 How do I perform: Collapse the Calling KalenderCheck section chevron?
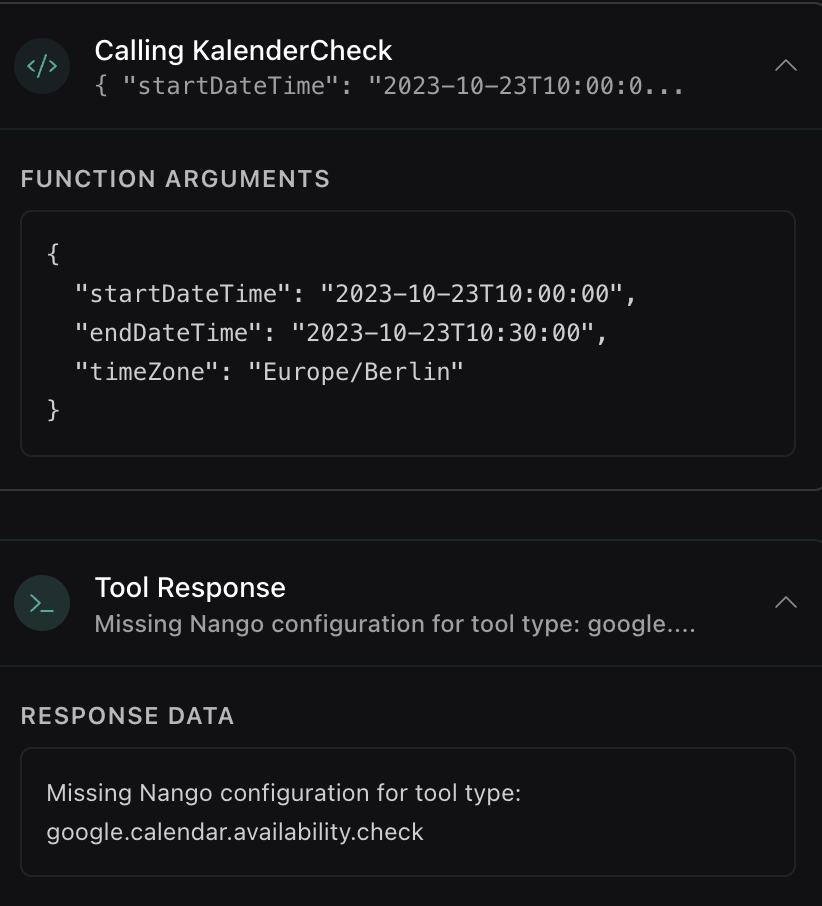786,66
